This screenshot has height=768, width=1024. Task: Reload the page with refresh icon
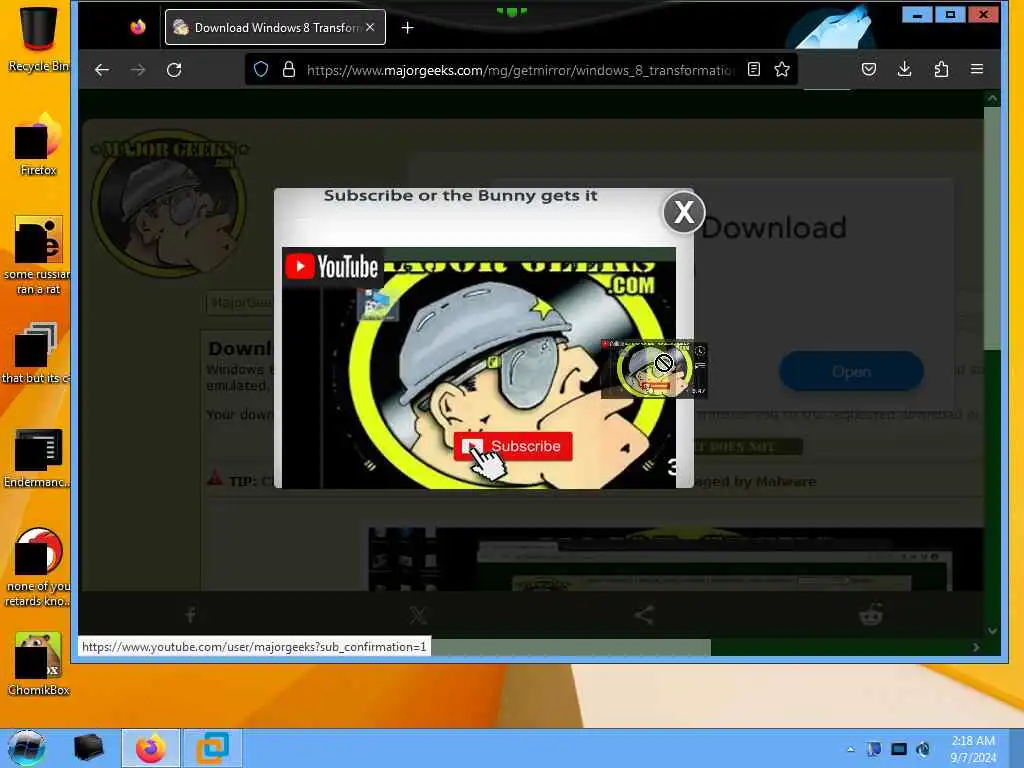[x=174, y=70]
